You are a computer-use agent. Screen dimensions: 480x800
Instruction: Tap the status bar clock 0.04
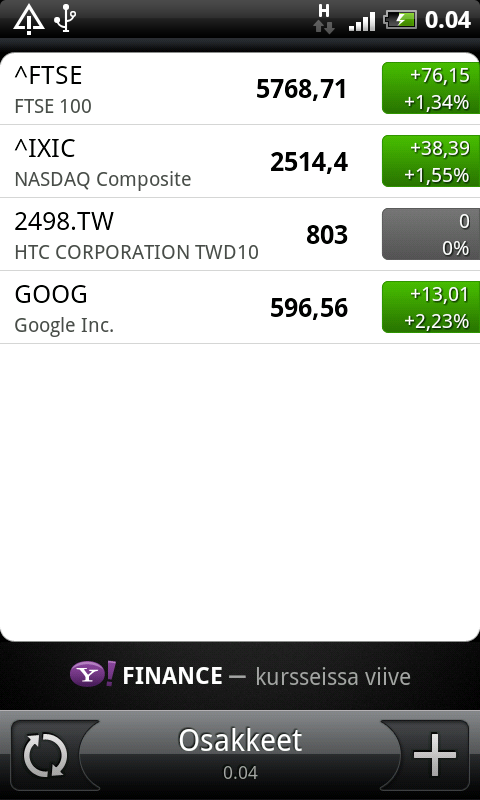447,20
